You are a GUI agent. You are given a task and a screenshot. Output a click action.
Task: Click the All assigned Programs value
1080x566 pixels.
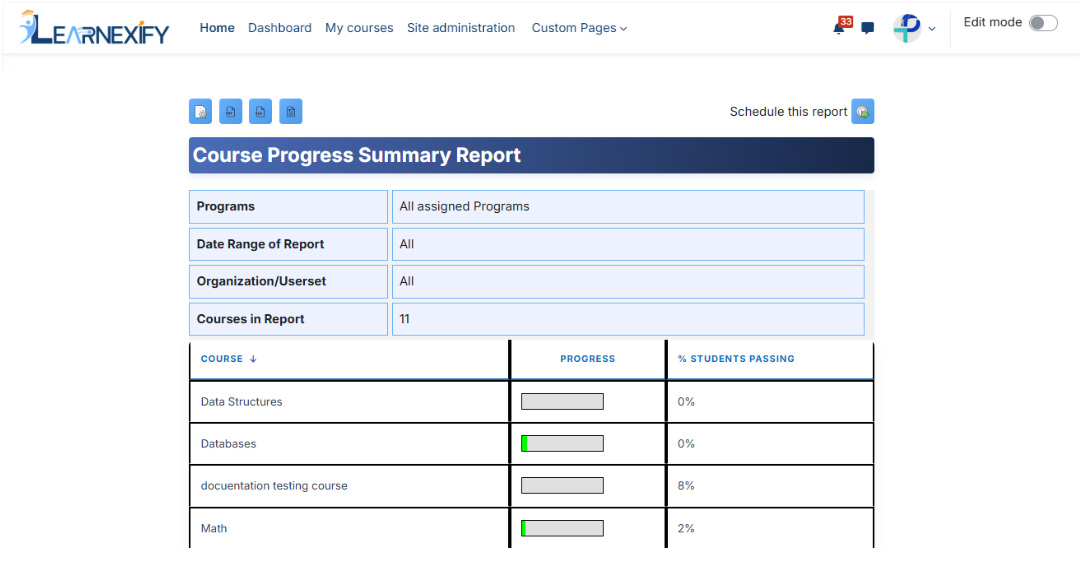[x=628, y=207]
